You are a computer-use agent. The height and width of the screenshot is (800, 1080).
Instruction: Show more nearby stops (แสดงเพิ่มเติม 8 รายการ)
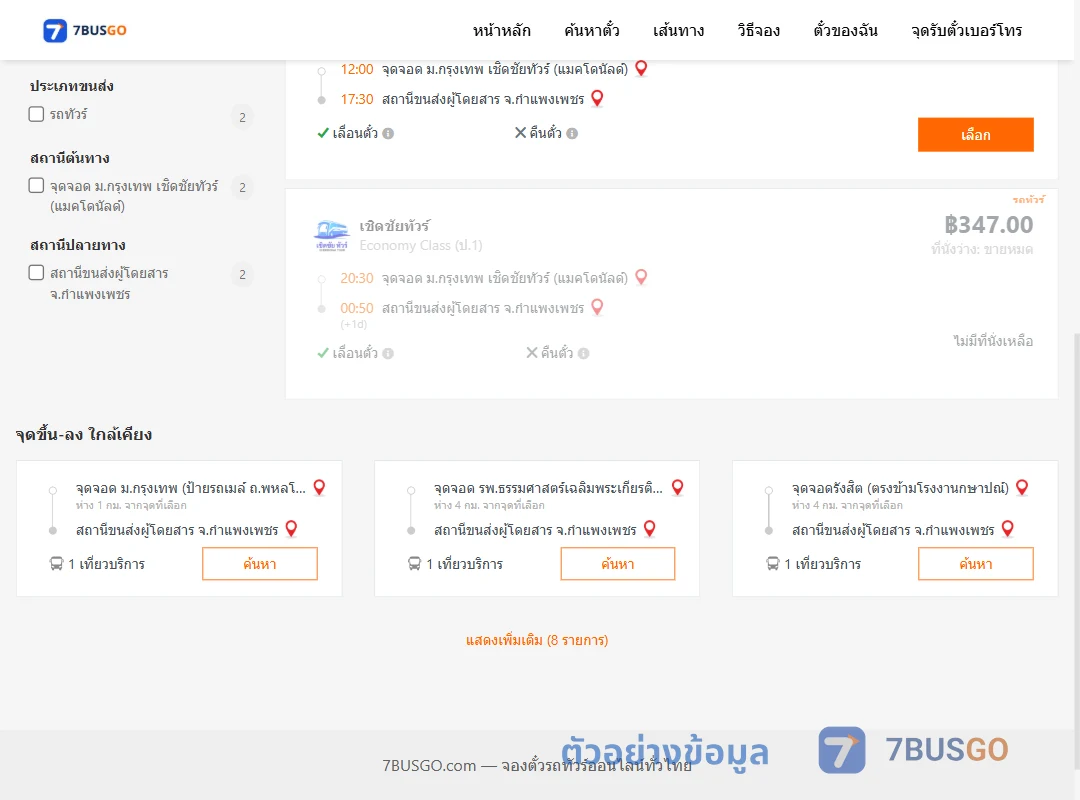(537, 640)
